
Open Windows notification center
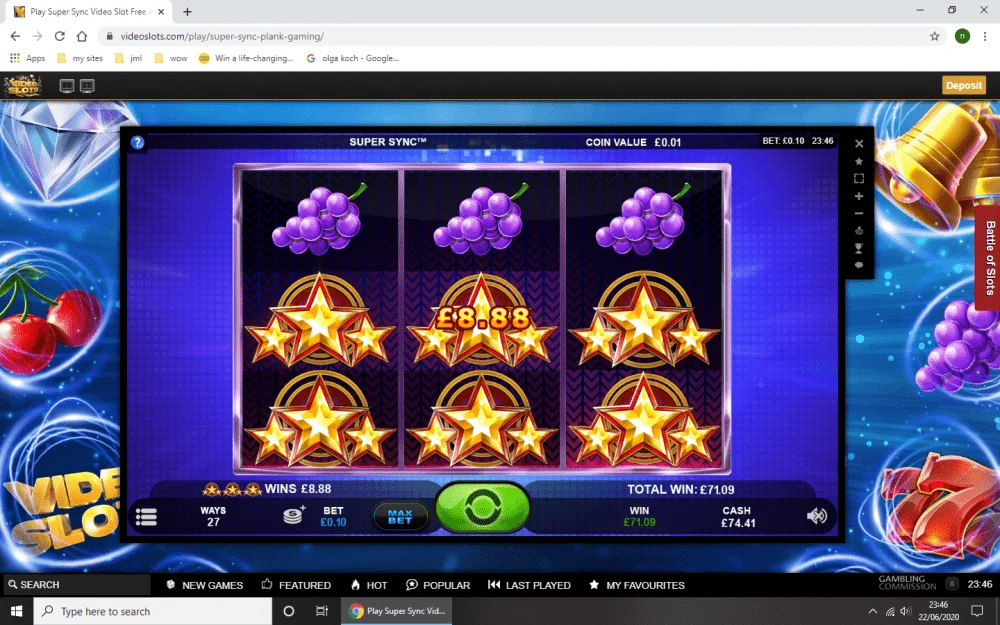tap(976, 611)
